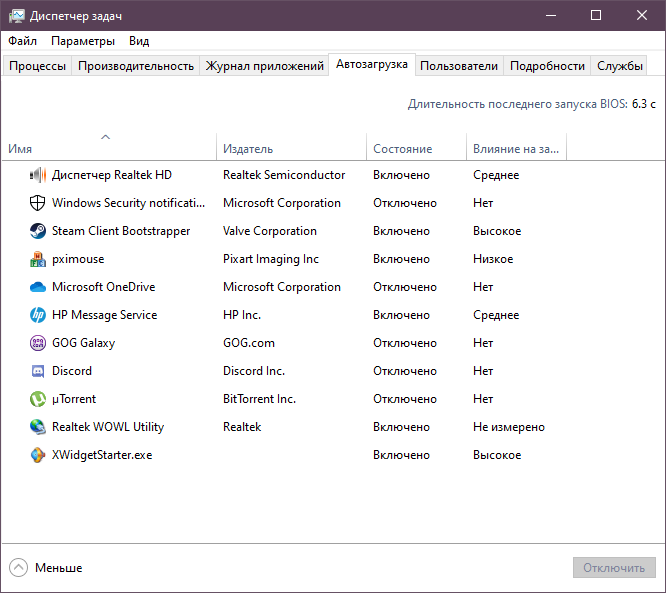Click the Steam Client Bootstrapper icon
Screen dimensions: 666x593
(38, 231)
